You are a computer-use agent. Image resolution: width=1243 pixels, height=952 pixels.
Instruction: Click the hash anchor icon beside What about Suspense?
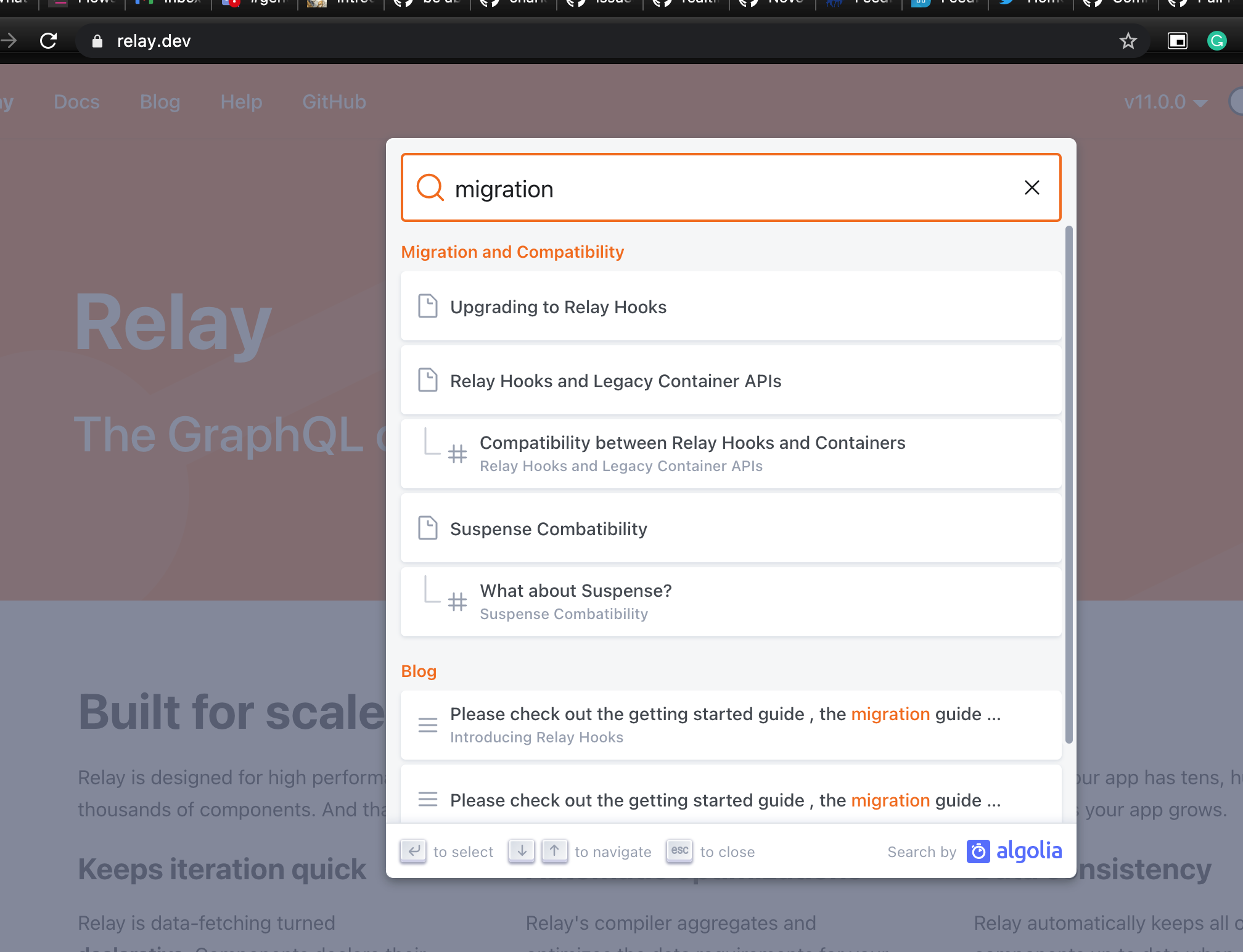(456, 602)
